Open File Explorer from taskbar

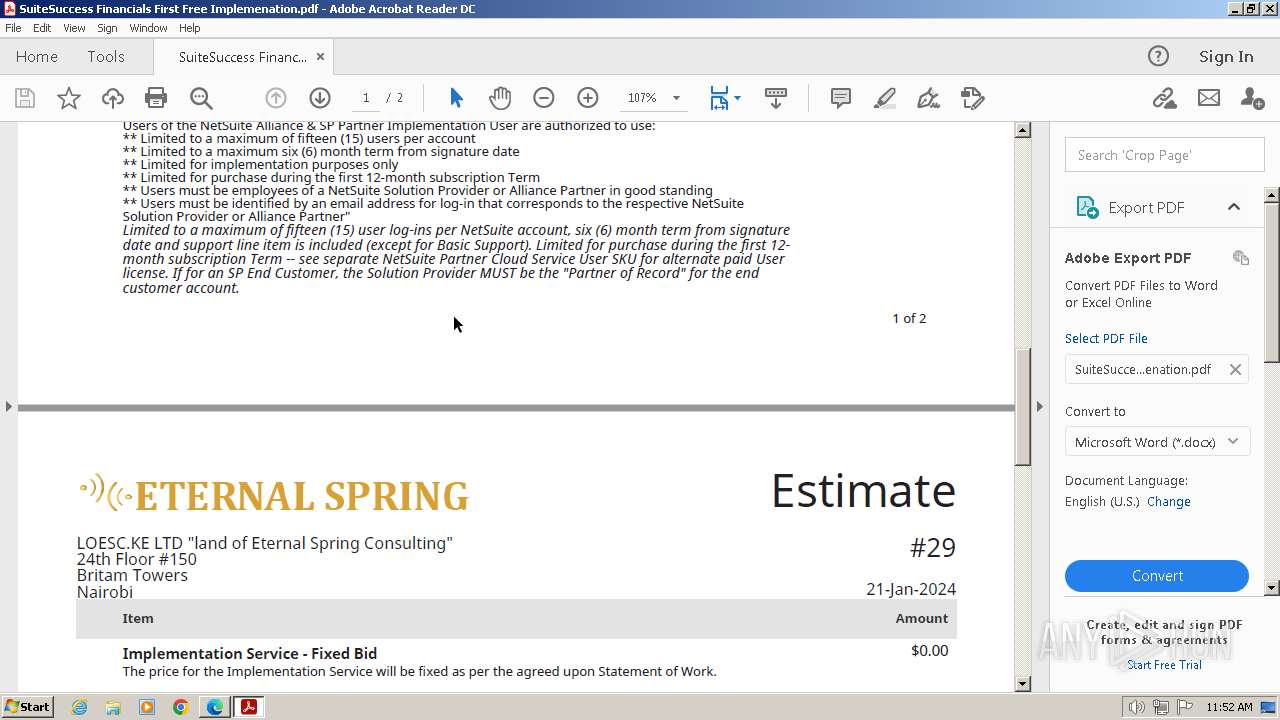113,707
